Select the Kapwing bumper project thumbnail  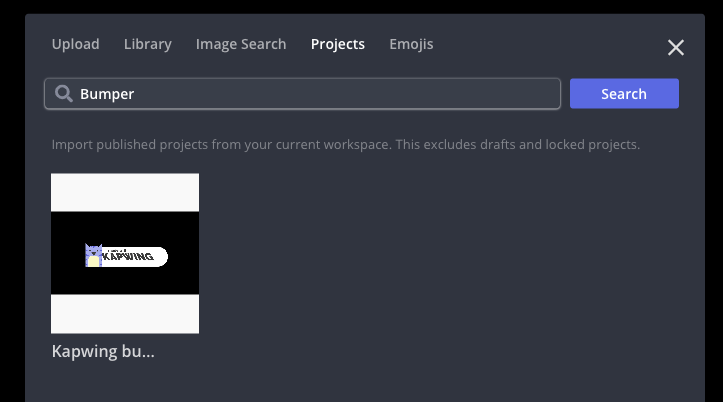tap(125, 253)
